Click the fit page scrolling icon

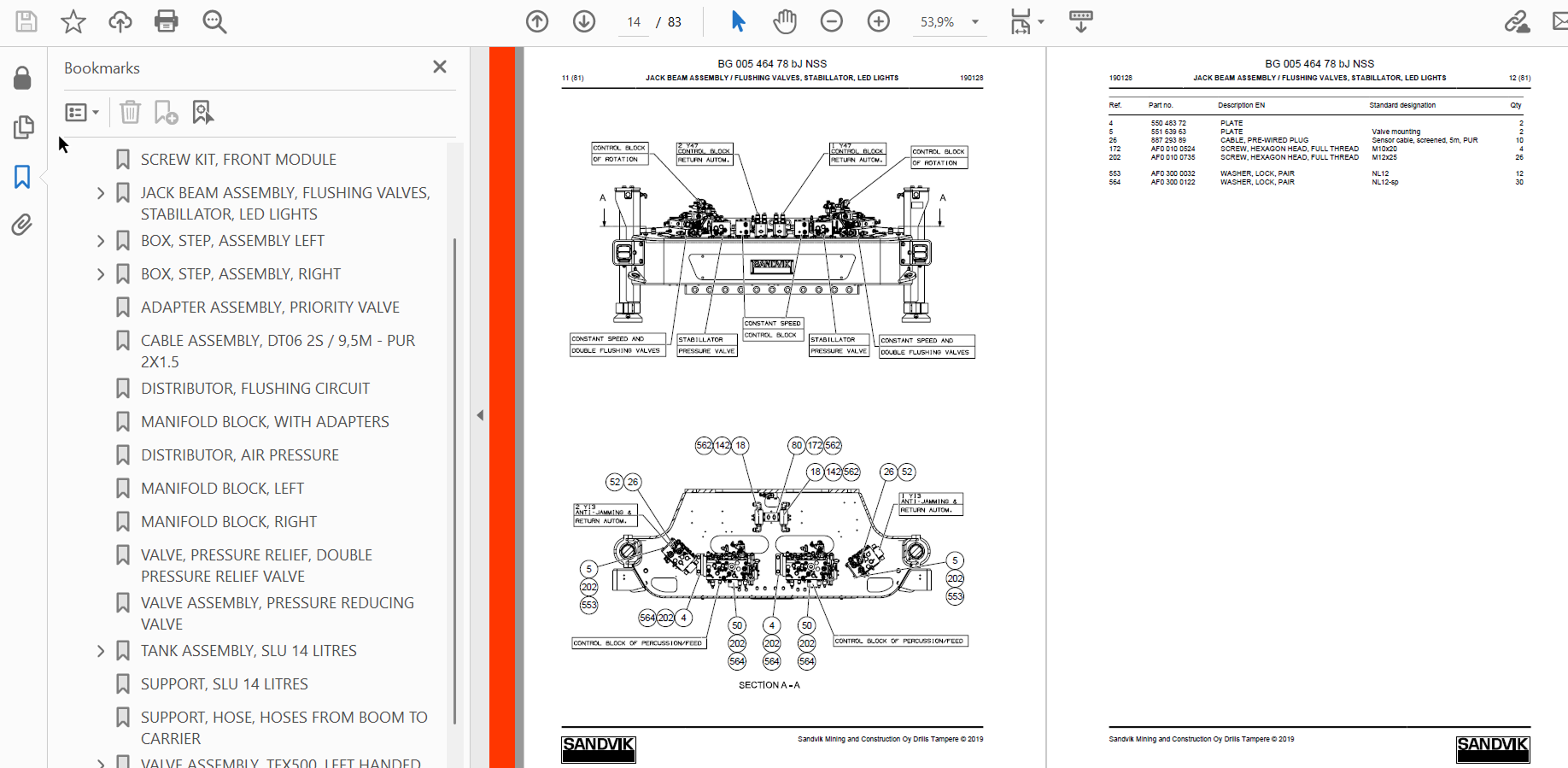pyautogui.click(x=1020, y=21)
